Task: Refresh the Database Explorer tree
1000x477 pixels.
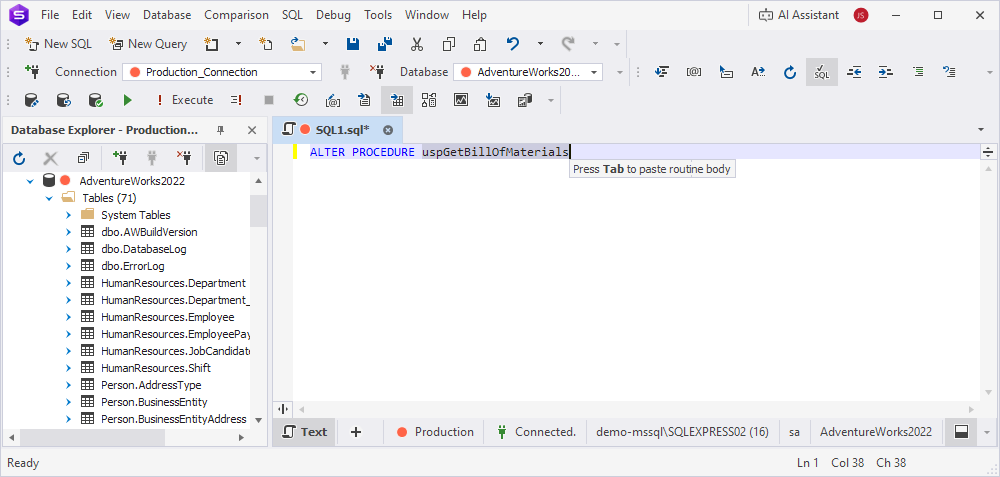Action: pyautogui.click(x=19, y=158)
